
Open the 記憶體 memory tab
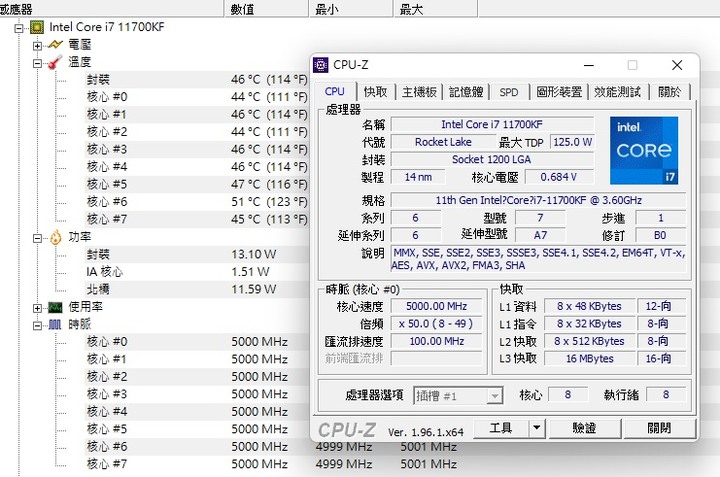pyautogui.click(x=466, y=92)
